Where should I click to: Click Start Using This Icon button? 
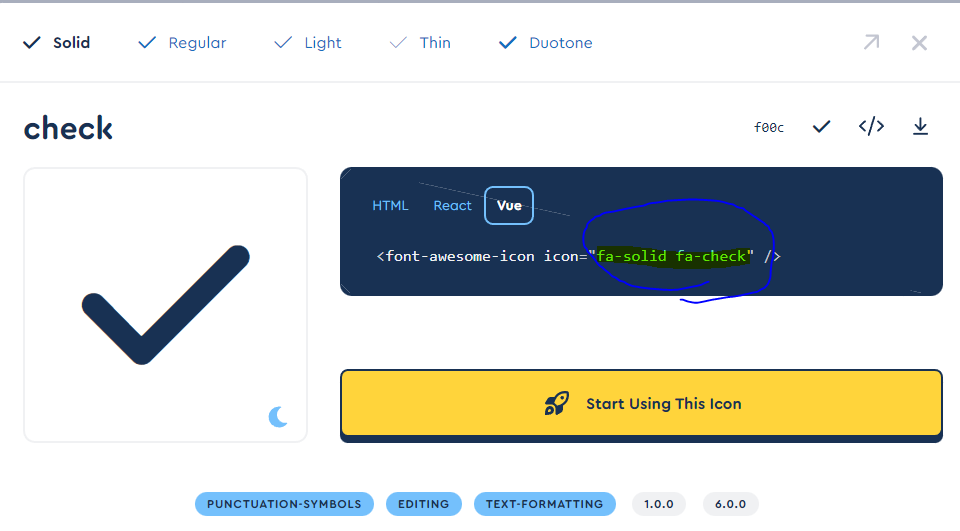[x=641, y=404]
